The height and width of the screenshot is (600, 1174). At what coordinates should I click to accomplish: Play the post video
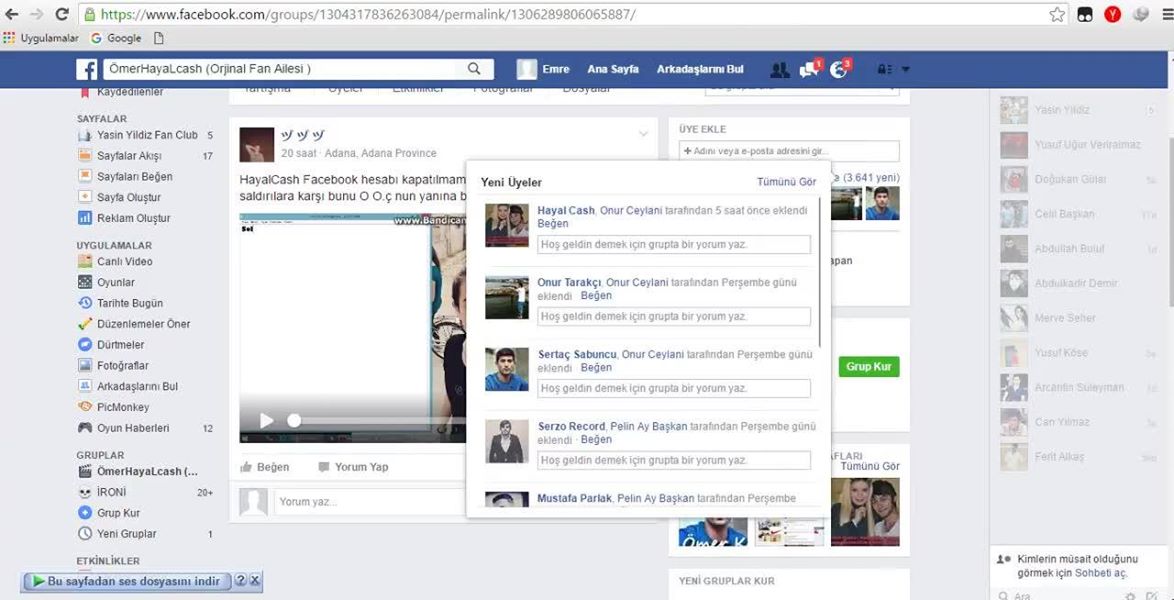[x=267, y=421]
